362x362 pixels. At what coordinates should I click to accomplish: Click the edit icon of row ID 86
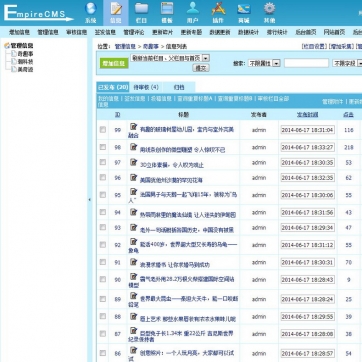click(x=134, y=351)
